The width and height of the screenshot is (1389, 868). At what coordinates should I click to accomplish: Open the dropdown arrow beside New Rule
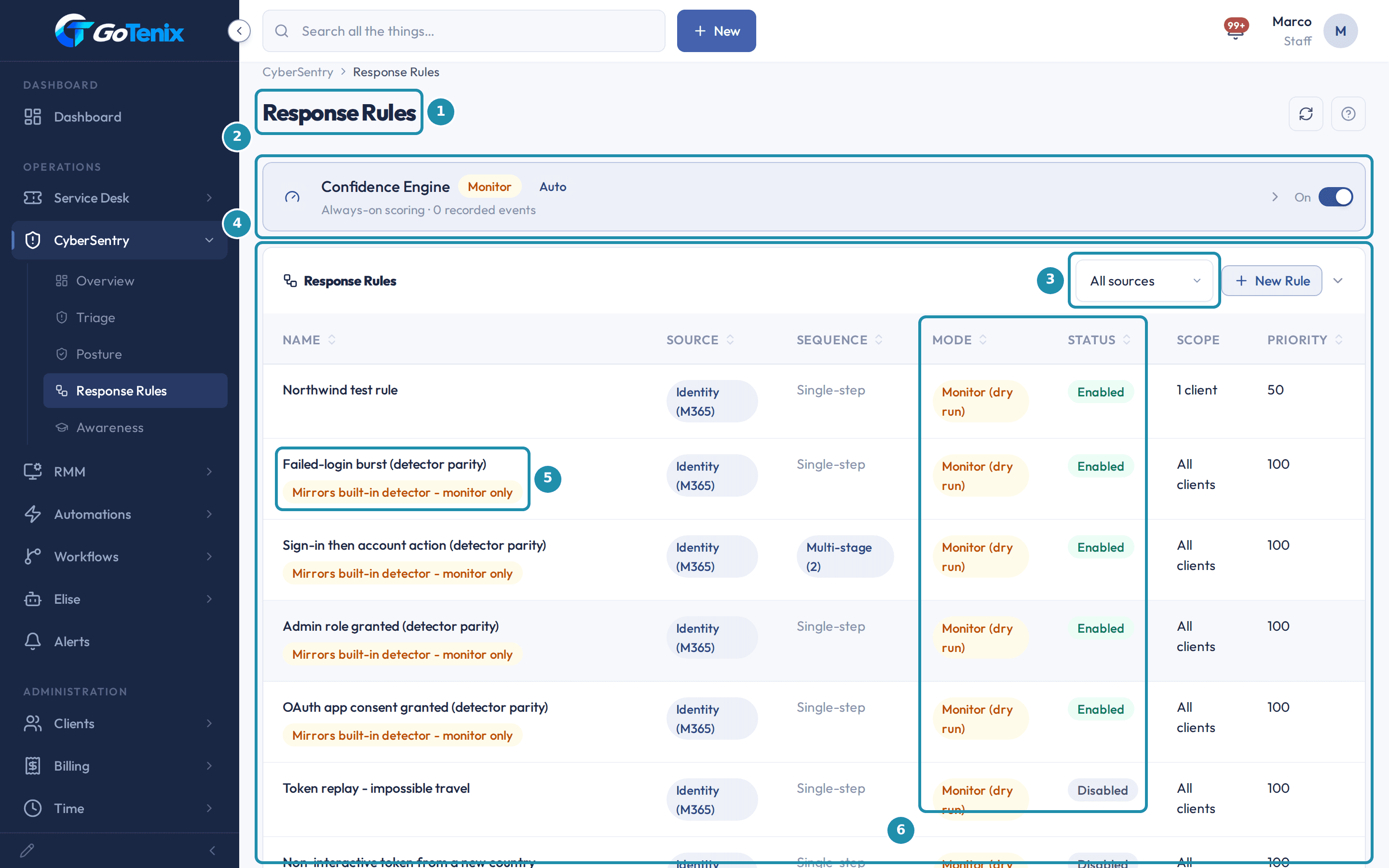1338,281
